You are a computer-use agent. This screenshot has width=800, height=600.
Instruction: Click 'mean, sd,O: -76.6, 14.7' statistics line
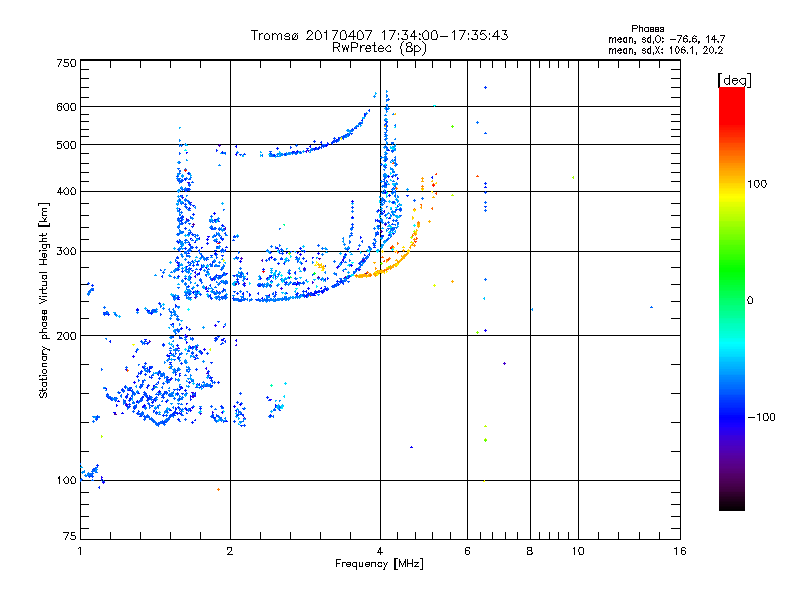pos(666,39)
